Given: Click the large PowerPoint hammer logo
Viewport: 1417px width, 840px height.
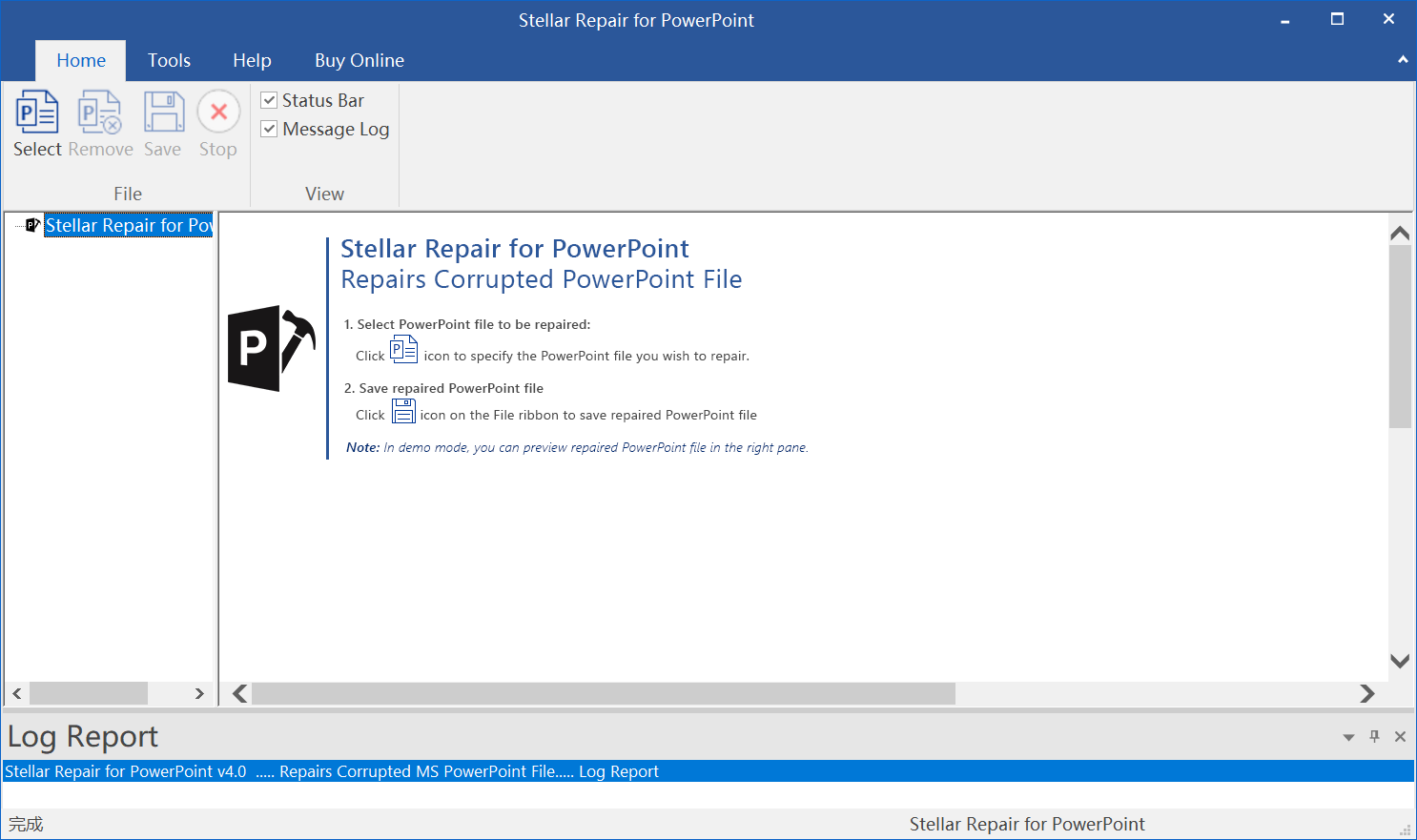Looking at the screenshot, I should (x=272, y=348).
